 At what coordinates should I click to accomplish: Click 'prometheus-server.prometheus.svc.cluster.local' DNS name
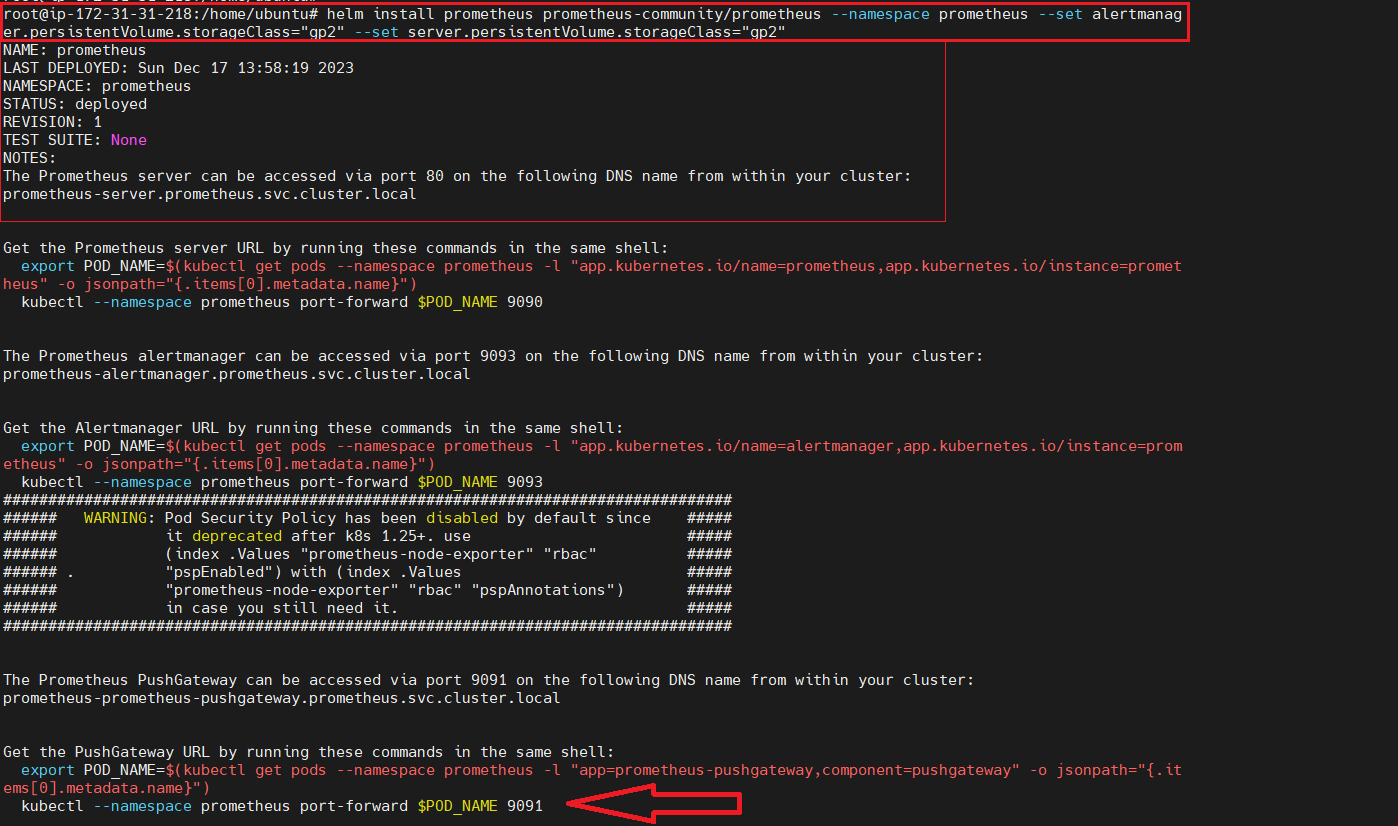[x=210, y=194]
